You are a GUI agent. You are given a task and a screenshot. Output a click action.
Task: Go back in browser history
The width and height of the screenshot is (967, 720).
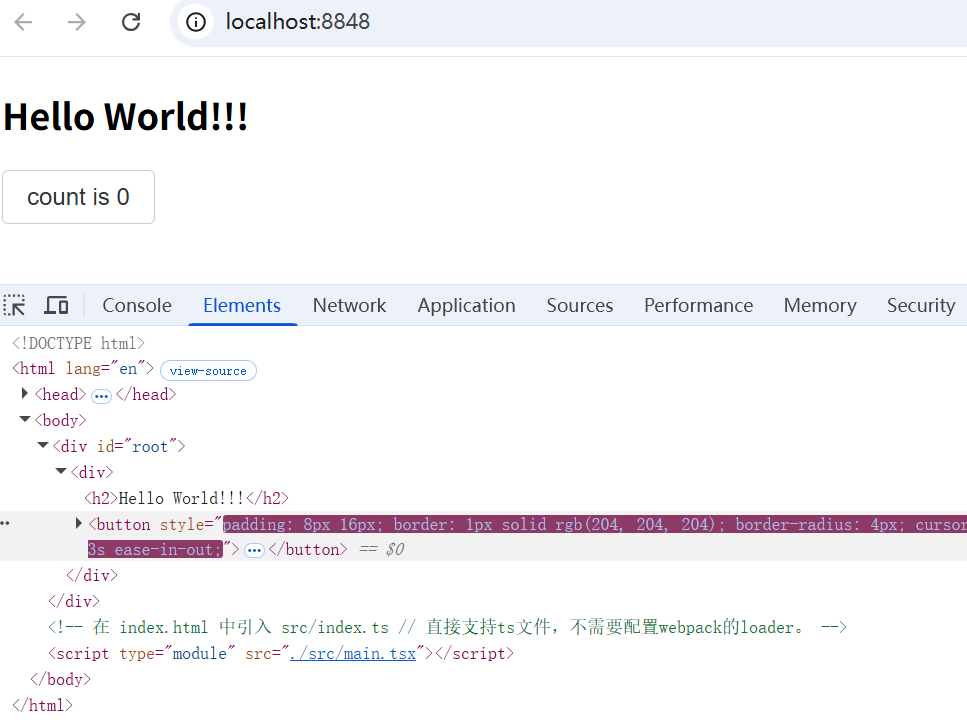[23, 22]
